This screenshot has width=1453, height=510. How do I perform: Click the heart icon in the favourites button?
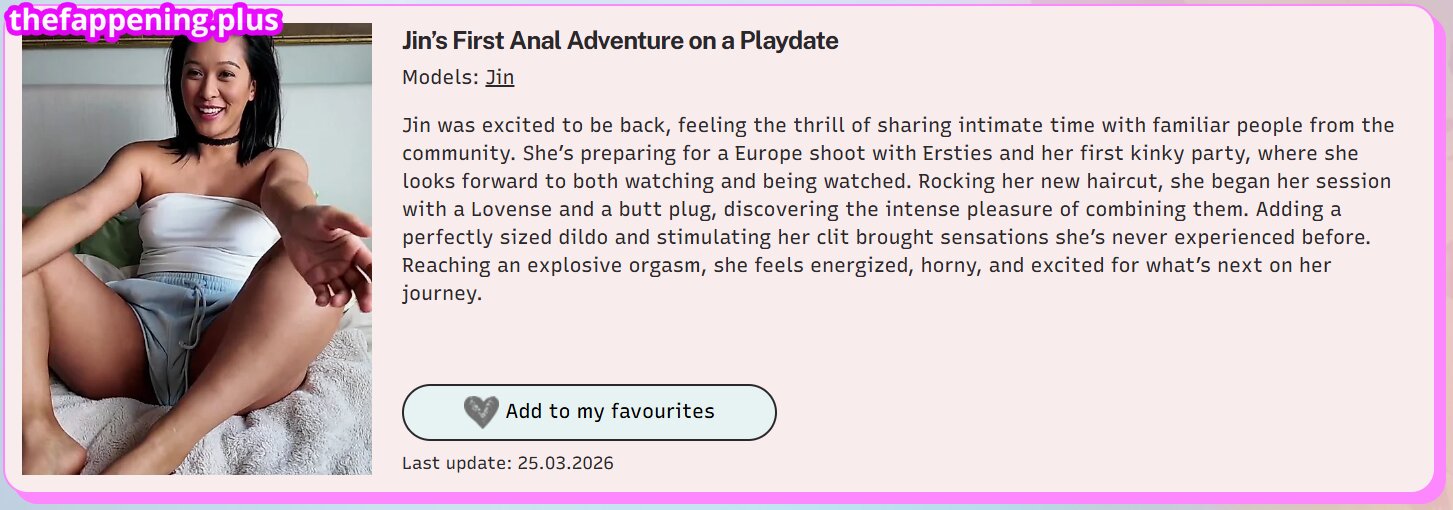[x=481, y=412]
